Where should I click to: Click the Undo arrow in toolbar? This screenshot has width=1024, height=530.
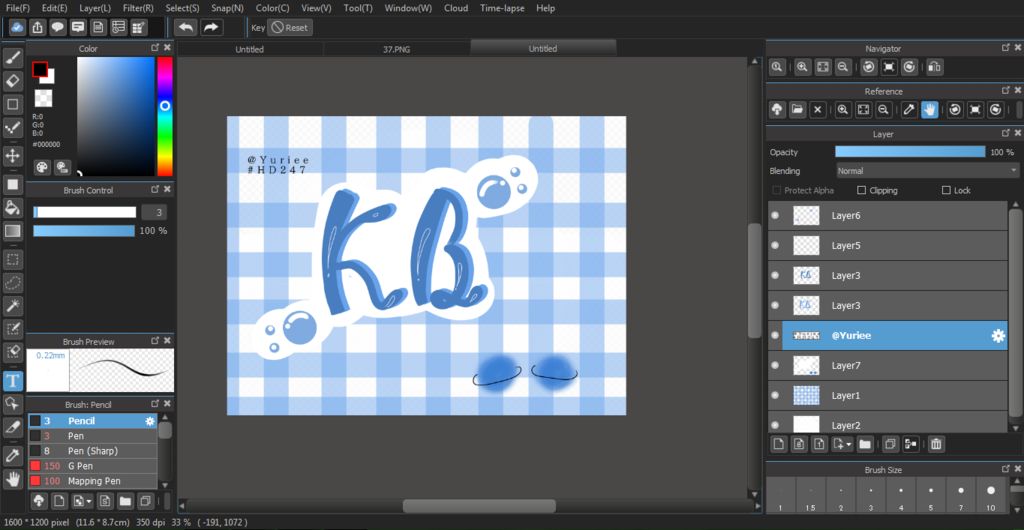(x=186, y=27)
